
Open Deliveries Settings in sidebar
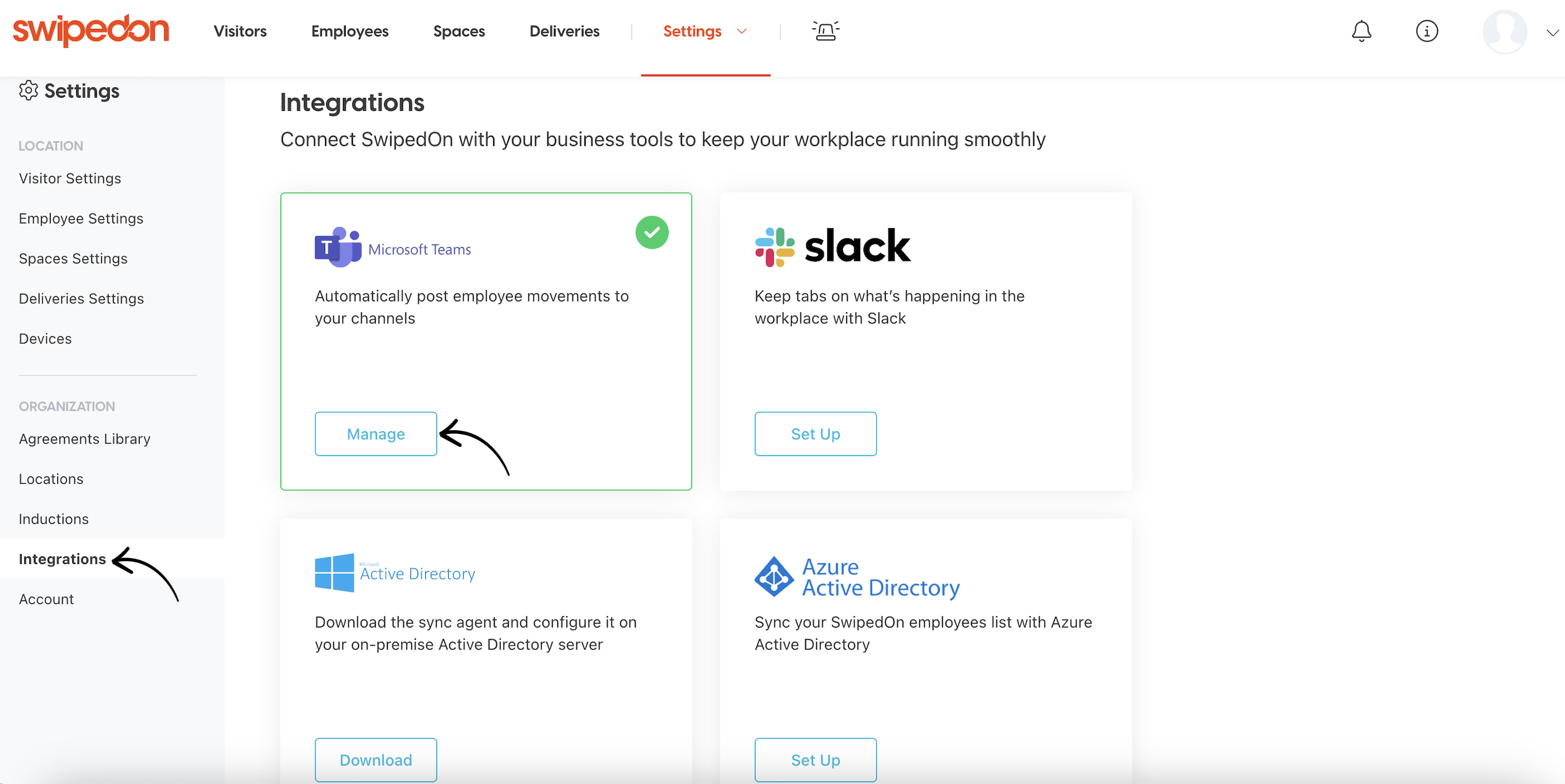81,299
